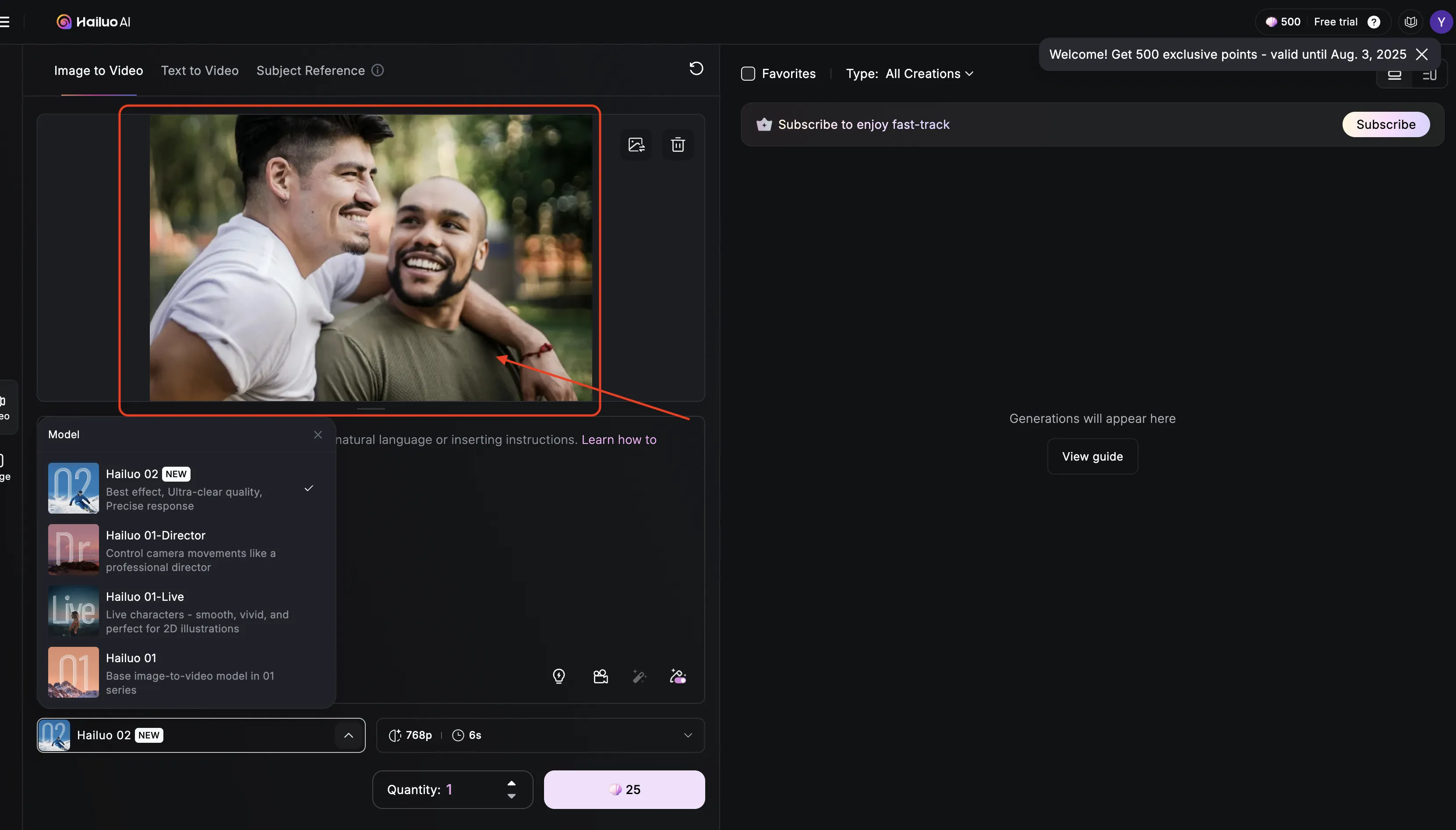Click the Subscribe button
1456x830 pixels.
tap(1385, 124)
